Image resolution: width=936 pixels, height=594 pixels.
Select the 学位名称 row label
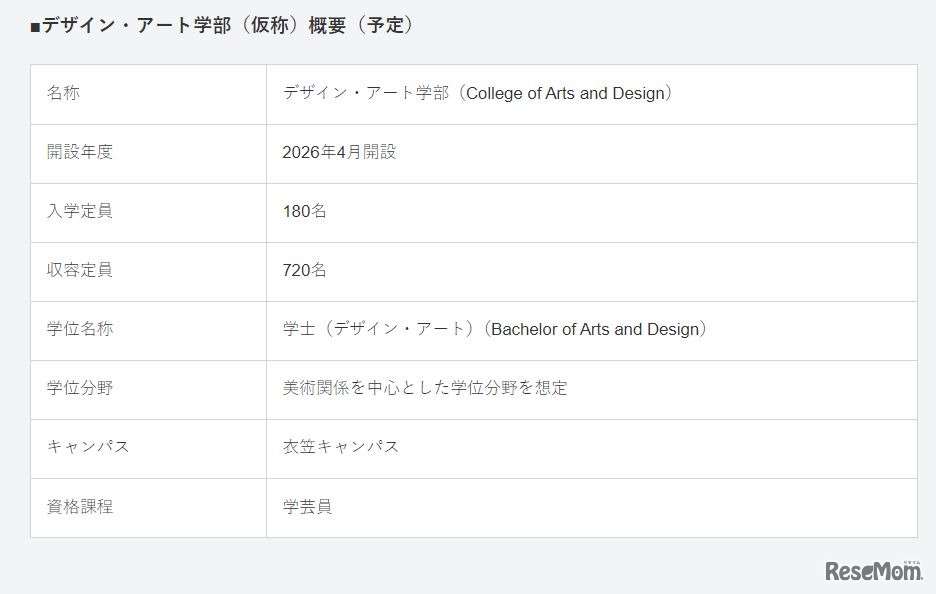coord(80,330)
